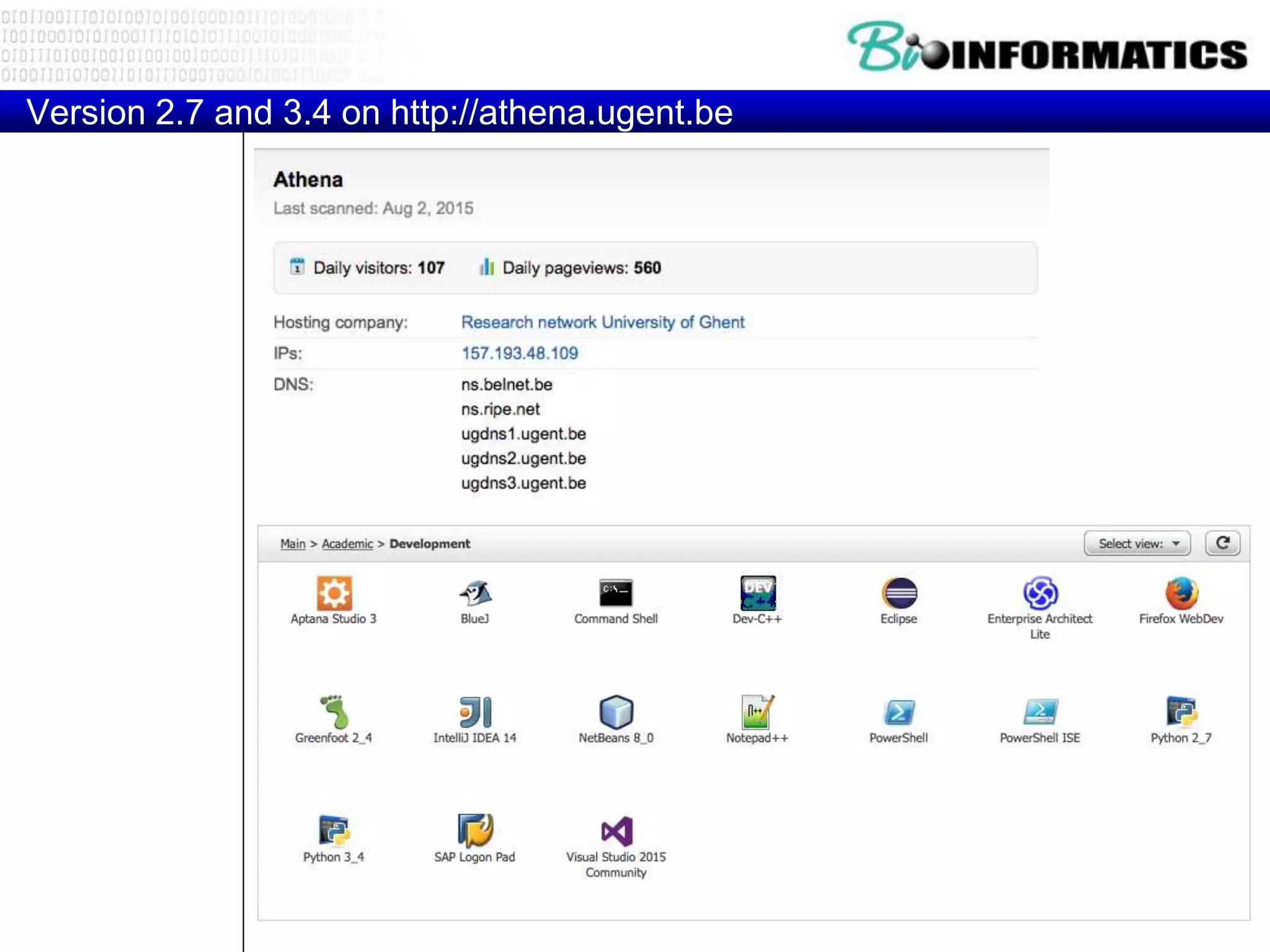1270x952 pixels.
Task: Open SAP Logon Pad
Action: click(475, 831)
